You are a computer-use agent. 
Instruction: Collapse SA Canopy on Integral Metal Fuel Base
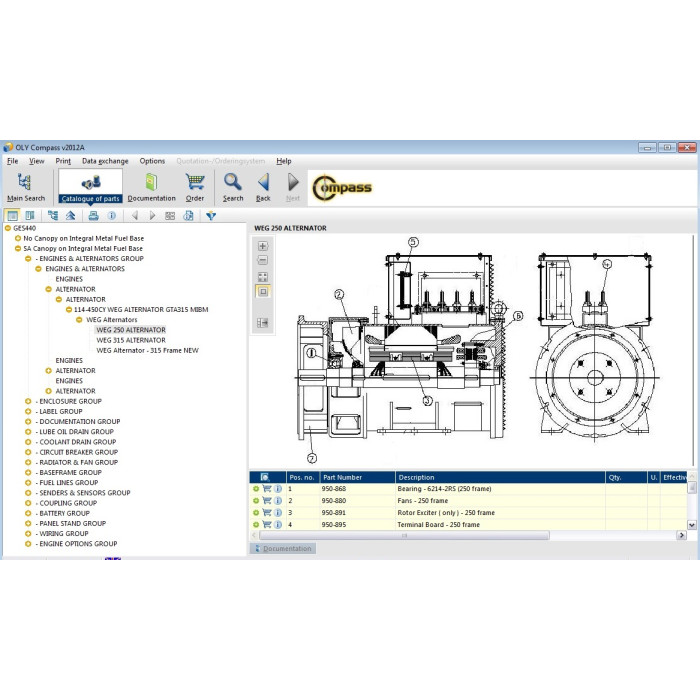pos(18,249)
